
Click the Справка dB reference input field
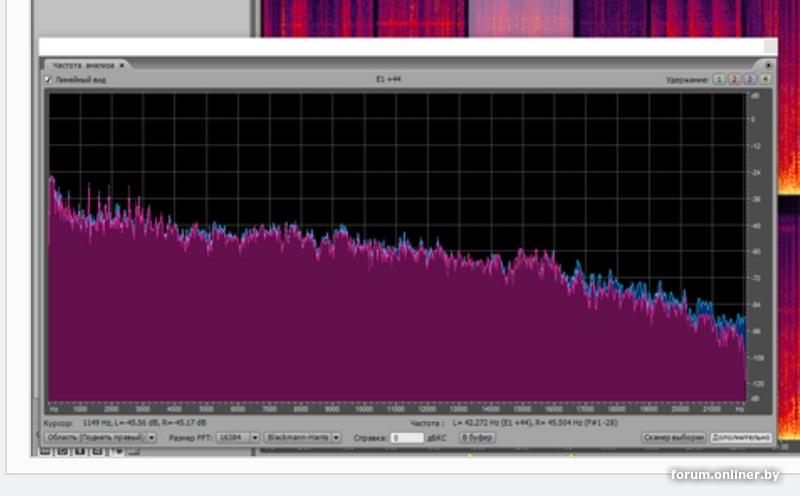tap(407, 438)
